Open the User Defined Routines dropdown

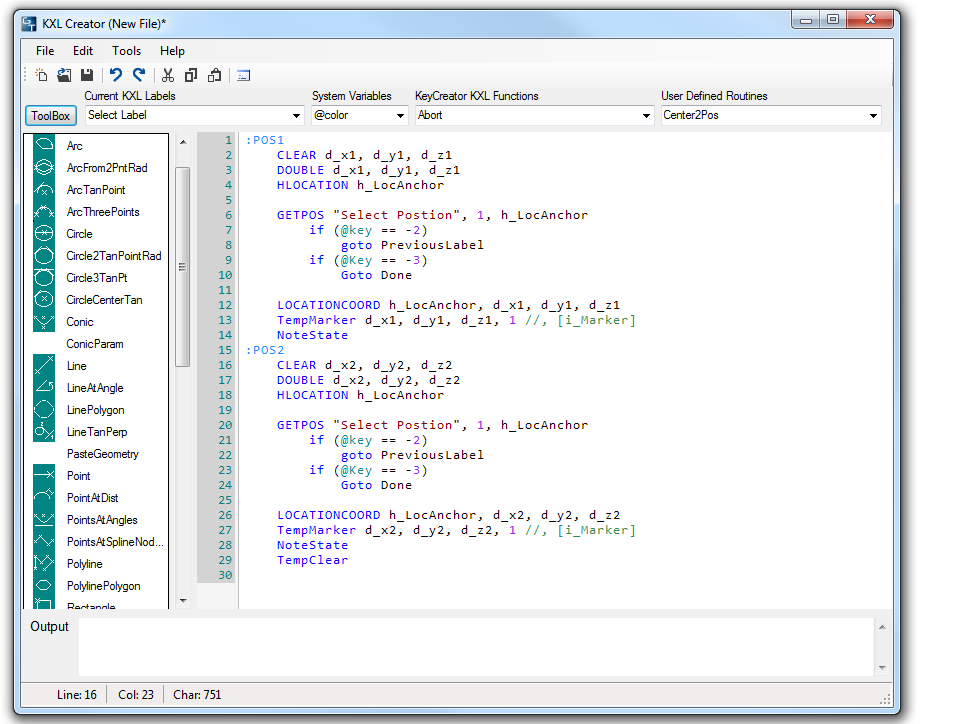tap(873, 116)
